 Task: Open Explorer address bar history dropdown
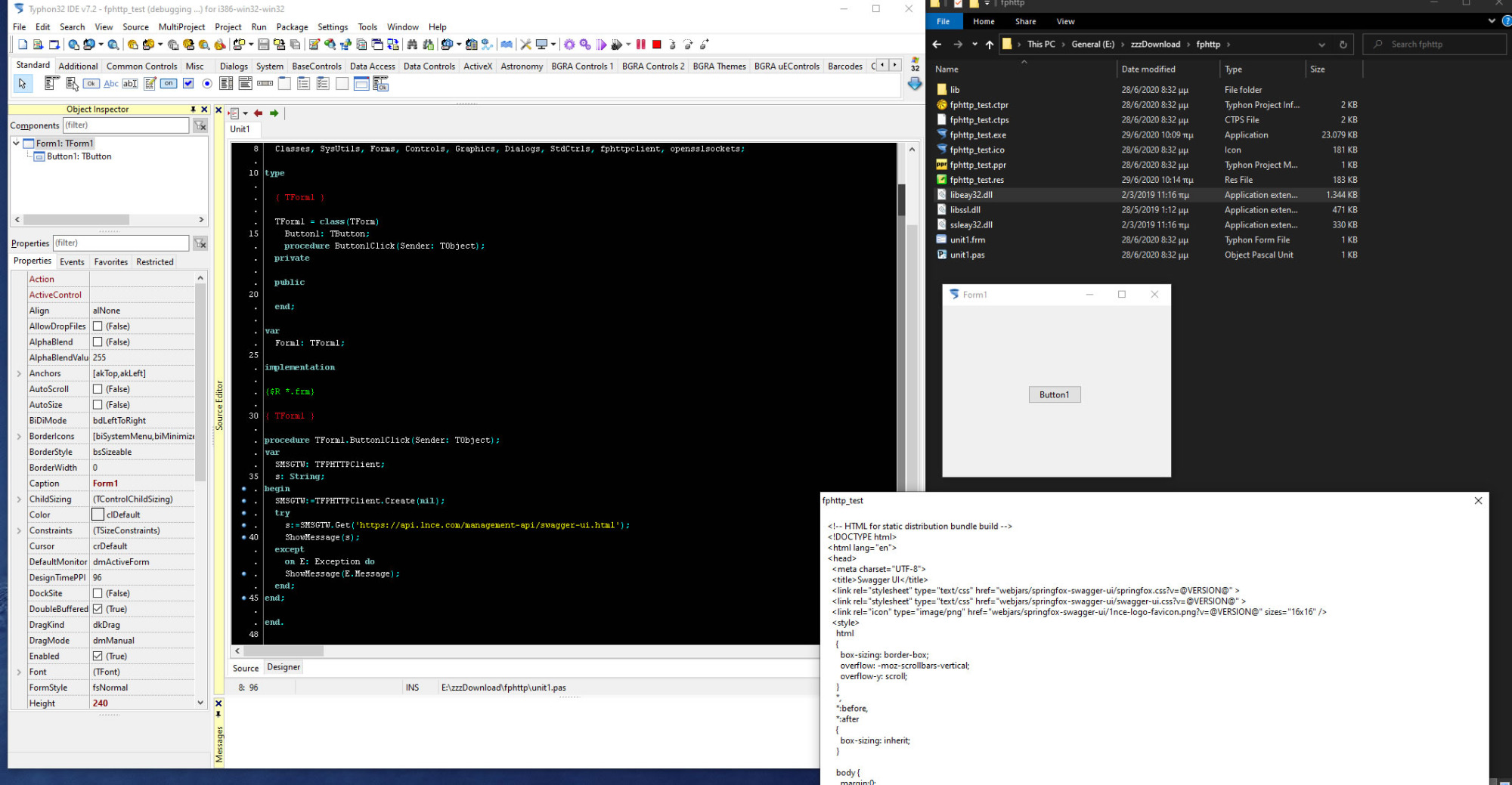(x=1321, y=45)
